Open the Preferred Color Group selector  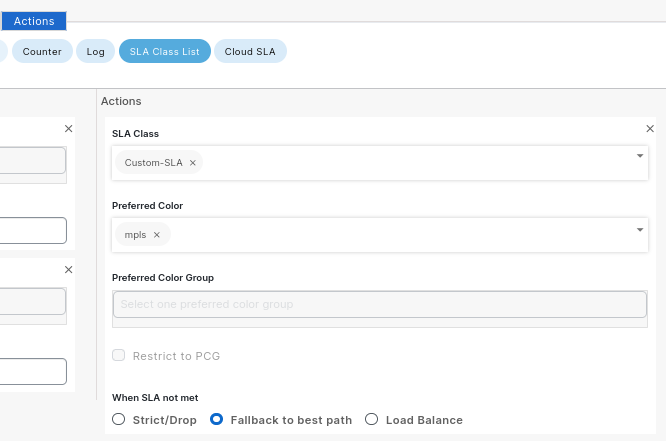coord(380,304)
